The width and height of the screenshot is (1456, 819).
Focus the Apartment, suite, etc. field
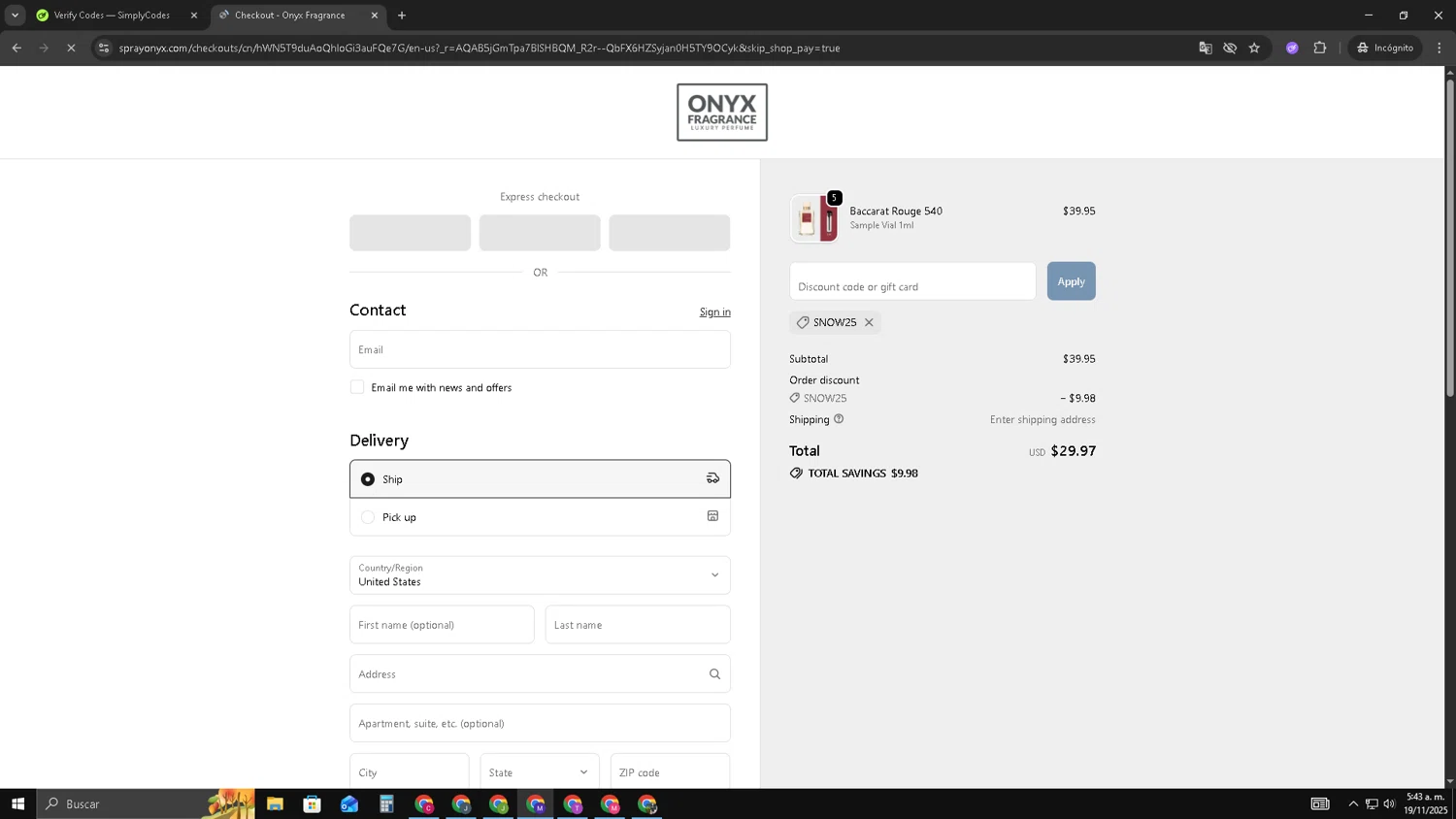click(x=540, y=723)
